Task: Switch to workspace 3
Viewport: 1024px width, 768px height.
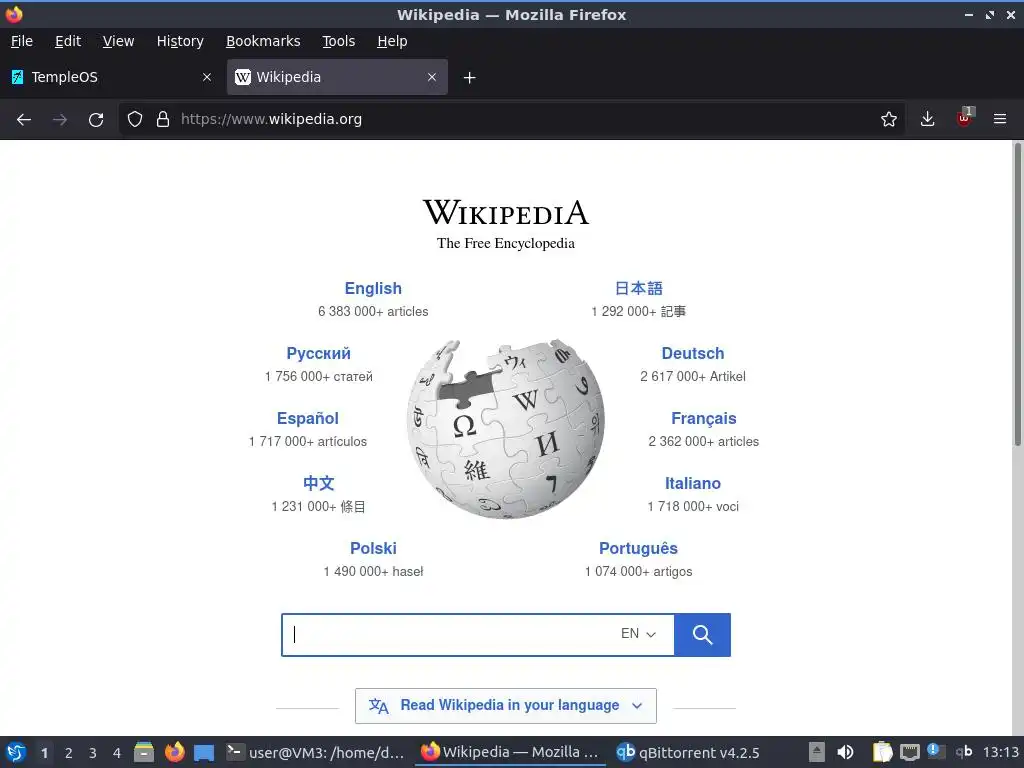Action: [x=93, y=753]
